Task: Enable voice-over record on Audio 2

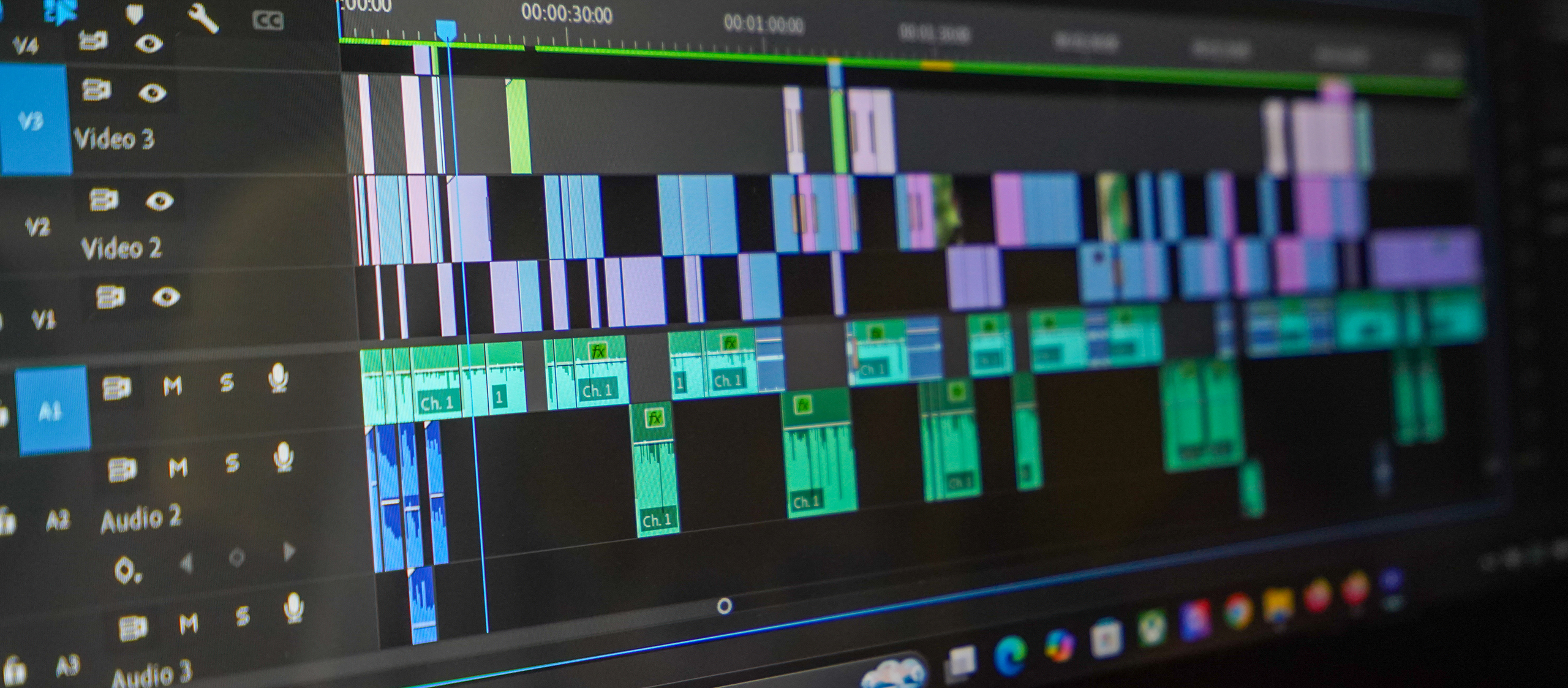Action: [283, 457]
